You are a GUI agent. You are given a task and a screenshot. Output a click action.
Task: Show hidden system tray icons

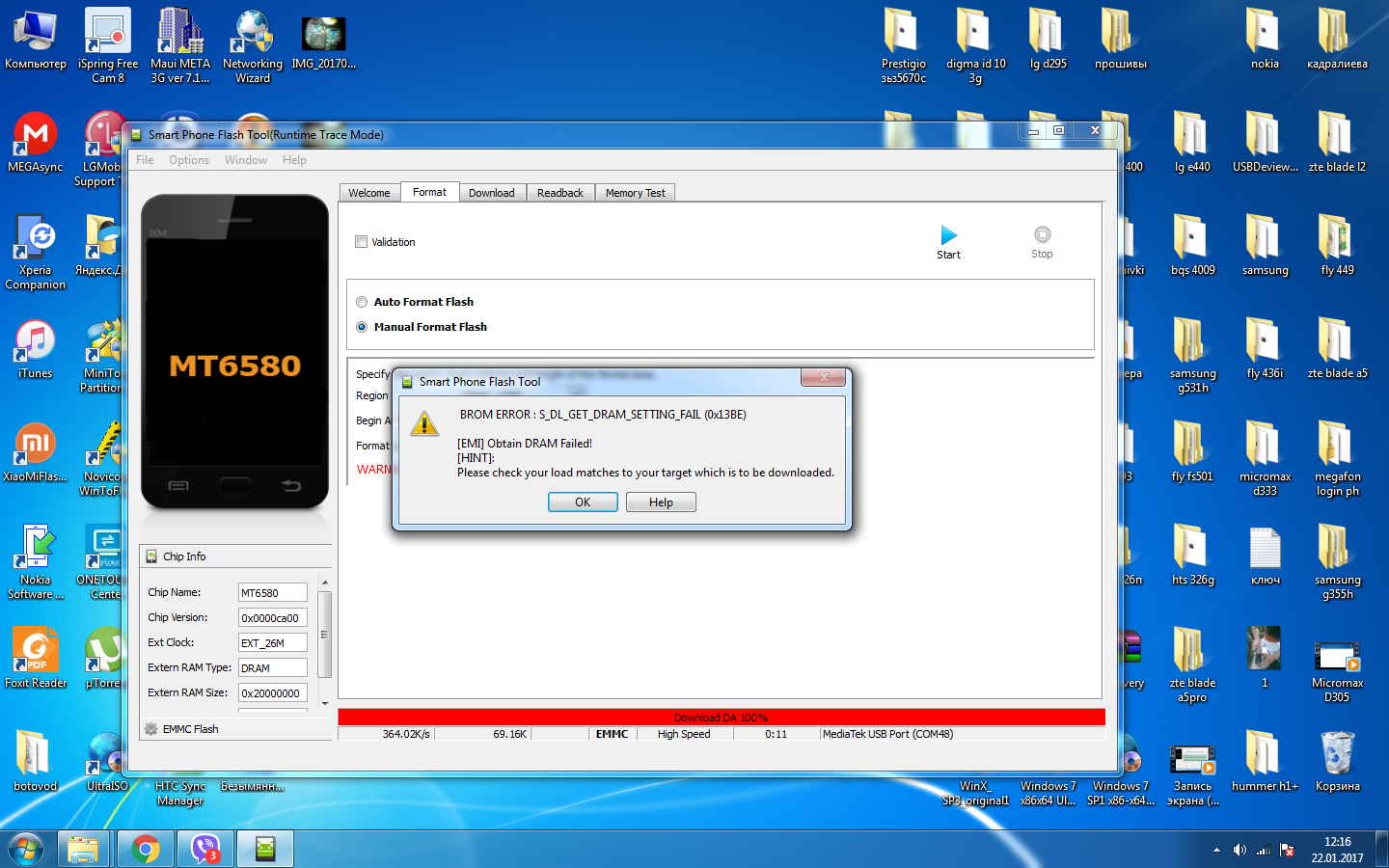click(1216, 850)
